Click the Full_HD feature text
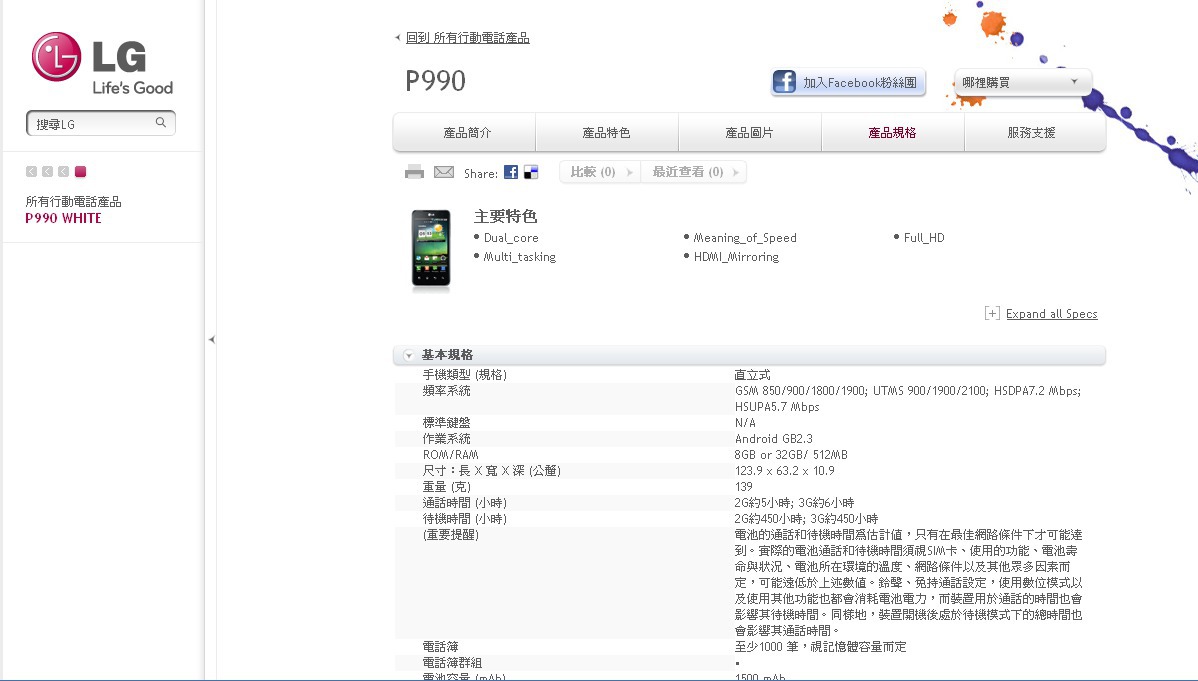 pyautogui.click(x=924, y=238)
